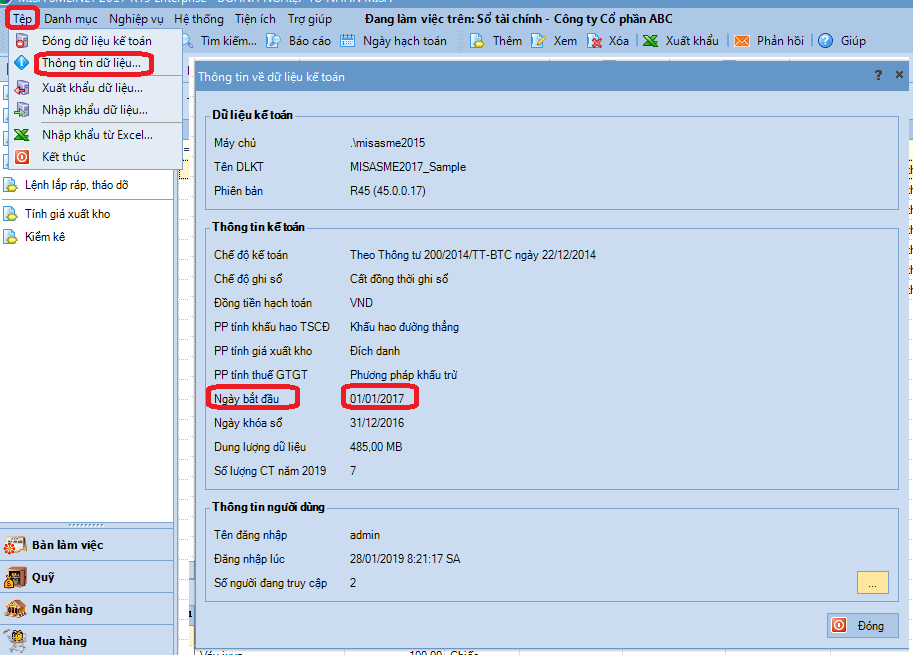
Task: Click the Thêm toolbar icon
Action: pyautogui.click(x=477, y=41)
